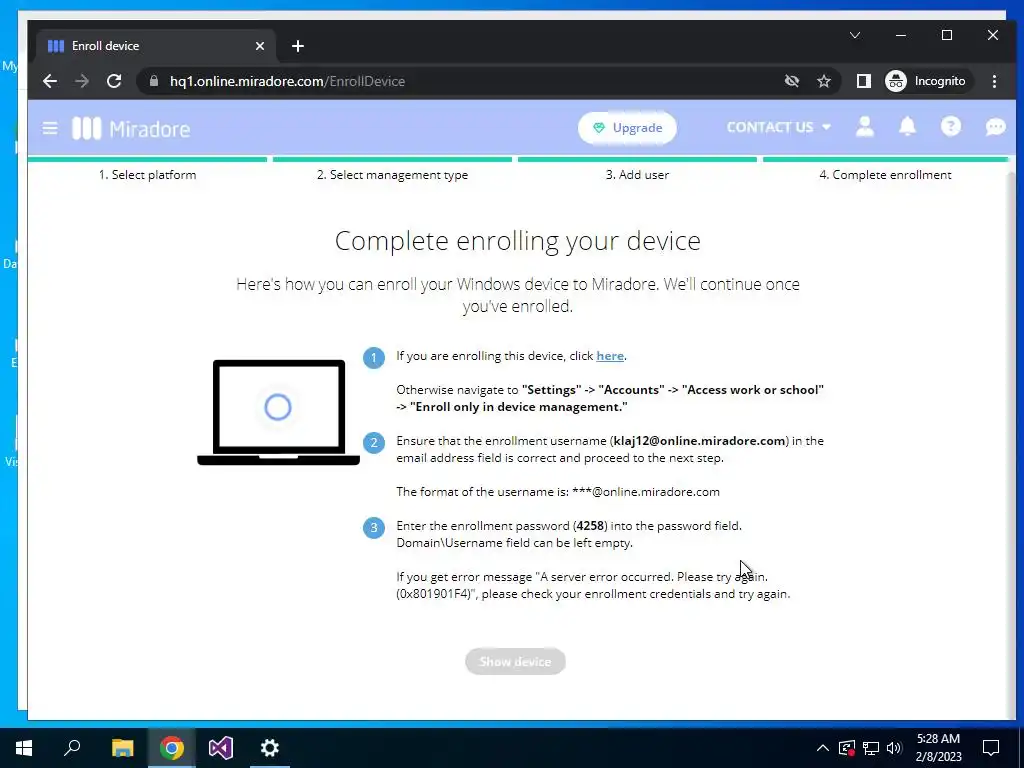The height and width of the screenshot is (768, 1024).
Task: Click the enrollment password 4258
Action: (x=591, y=526)
